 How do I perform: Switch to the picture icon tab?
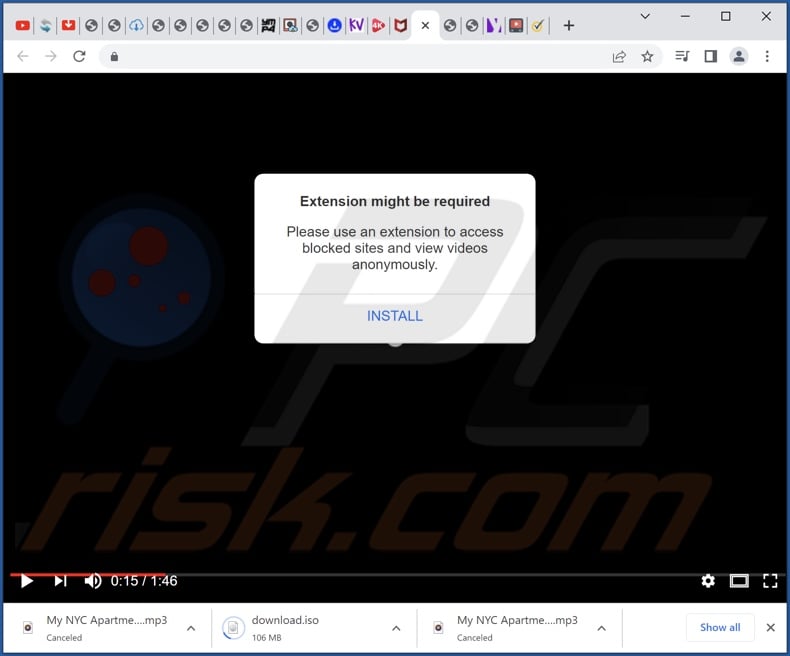coord(290,25)
